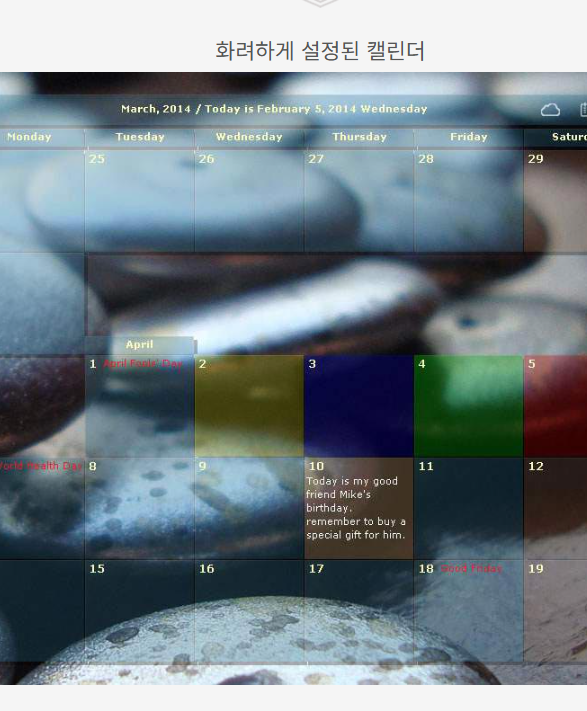This screenshot has height=711, width=587.
Task: Open April 1 April Fools' Day cell
Action: click(x=140, y=406)
